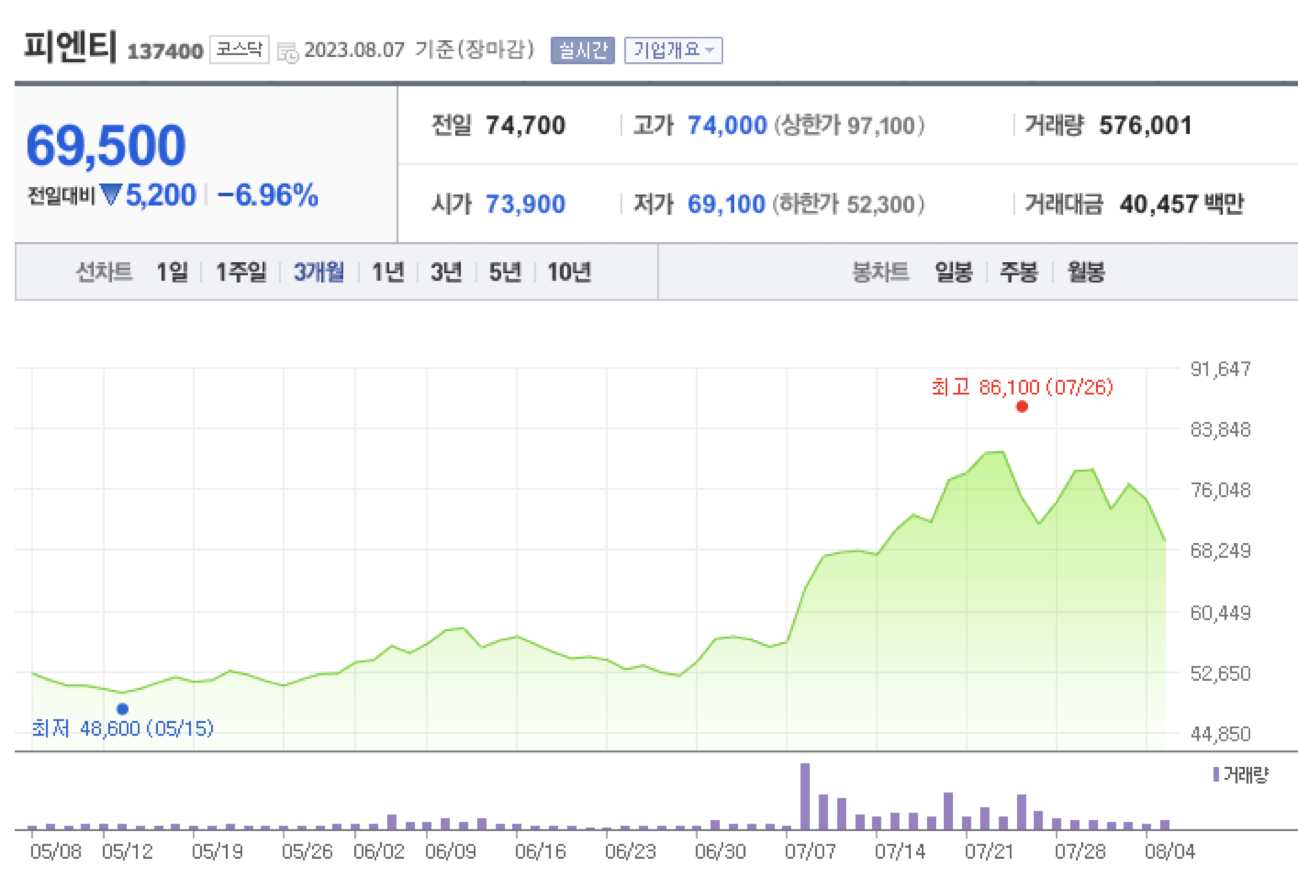Select the 1주일 line chart period
The image size is (1298, 888).
click(x=241, y=272)
